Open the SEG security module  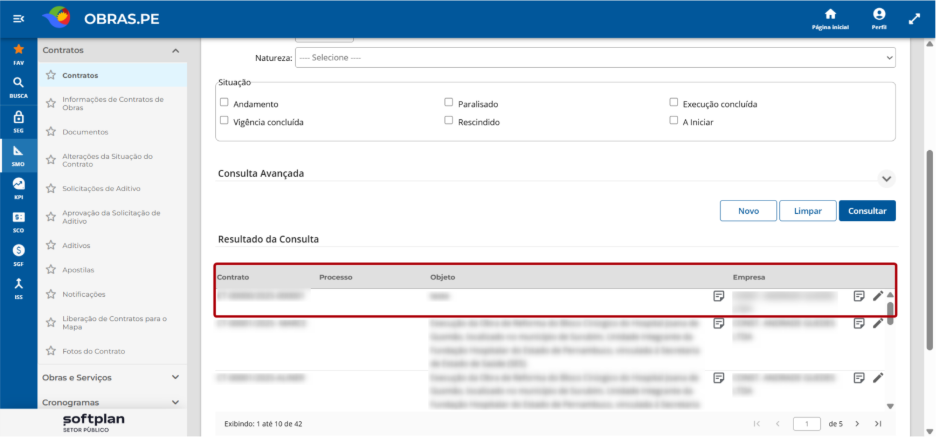click(x=19, y=121)
